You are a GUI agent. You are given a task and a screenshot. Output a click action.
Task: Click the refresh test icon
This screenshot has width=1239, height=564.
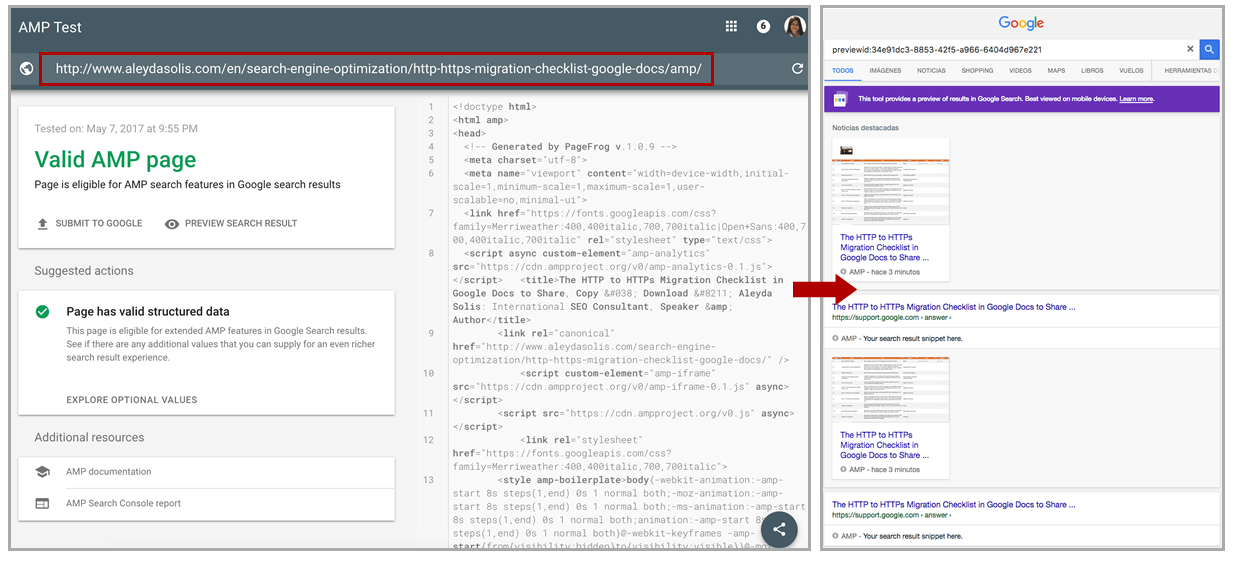tap(797, 69)
